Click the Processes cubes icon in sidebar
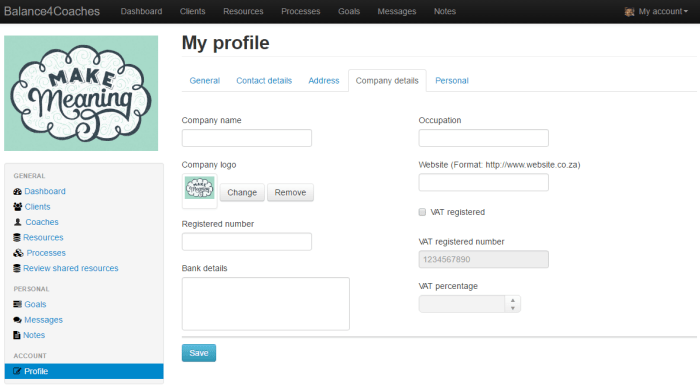 [18, 253]
